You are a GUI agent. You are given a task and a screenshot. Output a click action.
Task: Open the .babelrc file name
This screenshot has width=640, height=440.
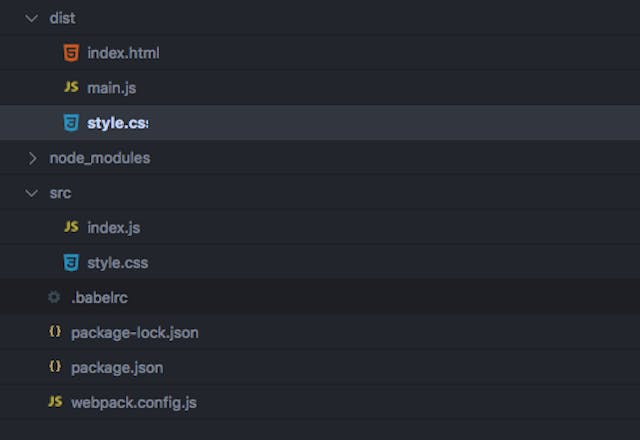coord(99,297)
